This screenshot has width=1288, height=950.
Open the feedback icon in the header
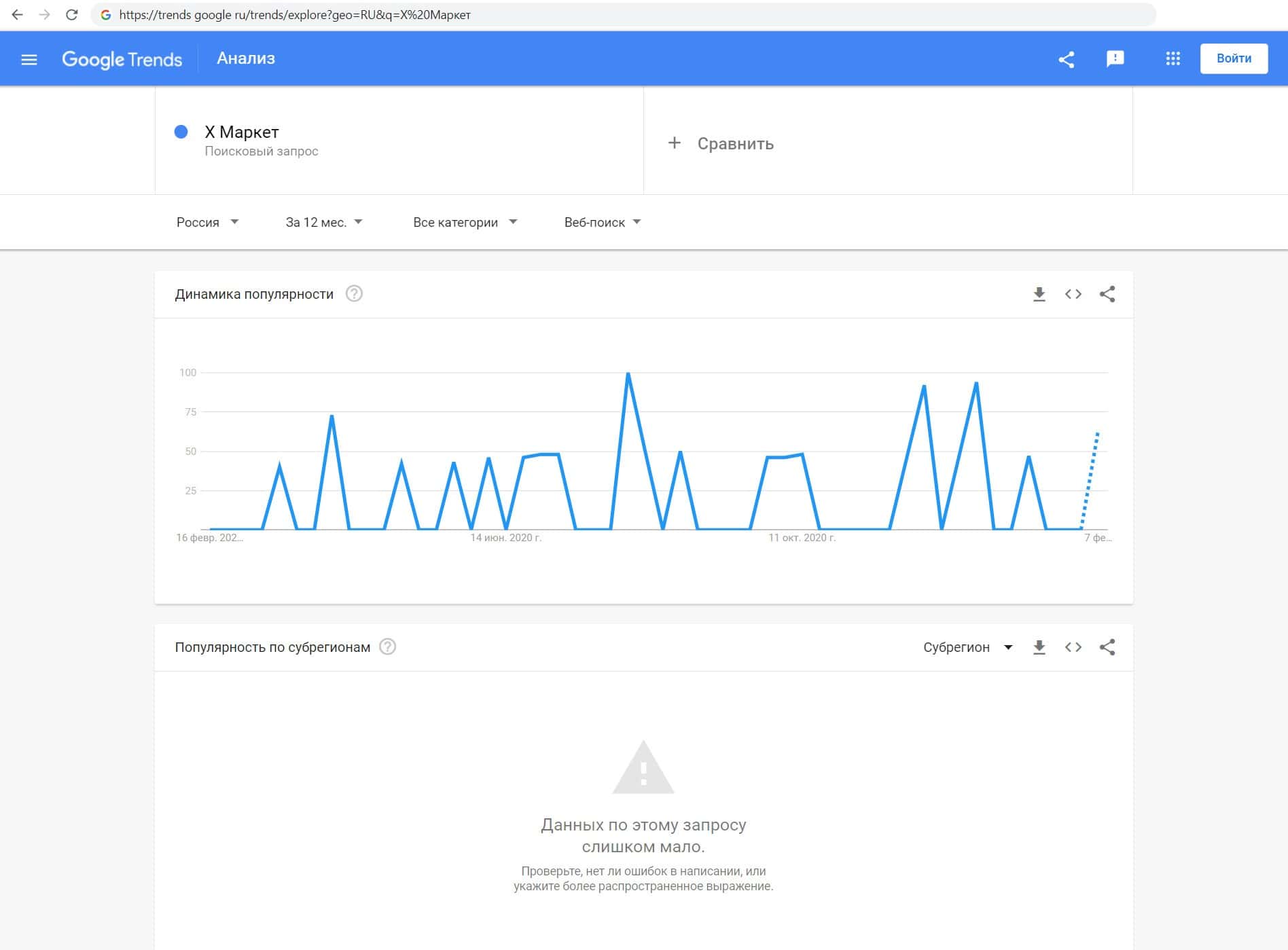click(1115, 59)
